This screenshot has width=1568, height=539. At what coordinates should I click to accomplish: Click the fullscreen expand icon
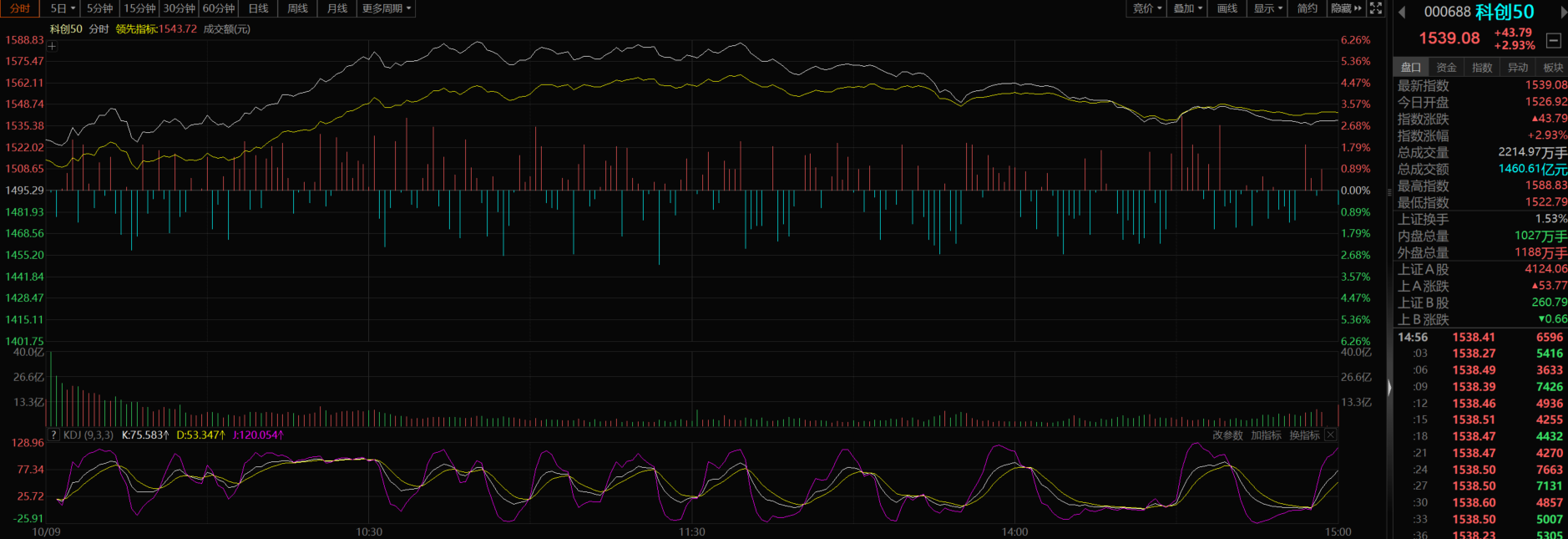pos(1376,8)
